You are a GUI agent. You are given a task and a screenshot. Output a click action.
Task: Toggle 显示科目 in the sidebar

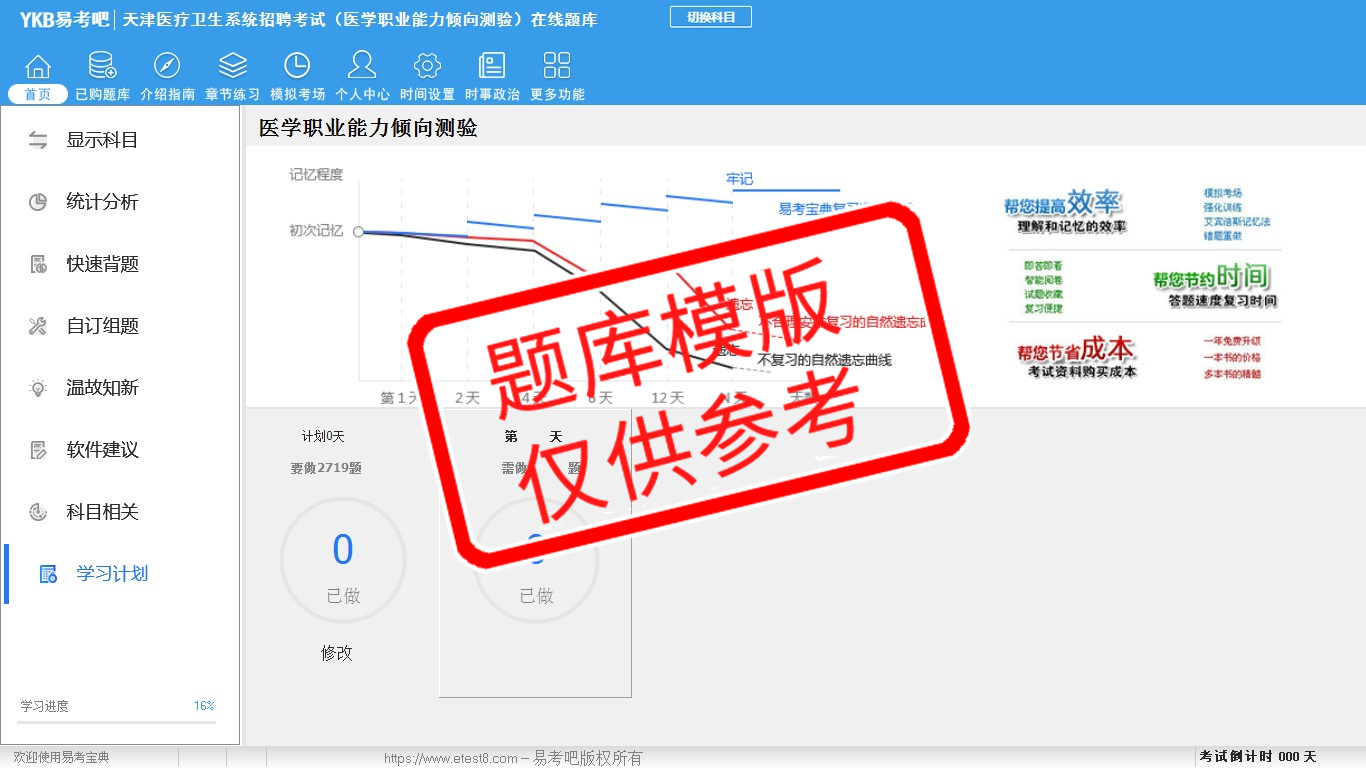(x=102, y=140)
